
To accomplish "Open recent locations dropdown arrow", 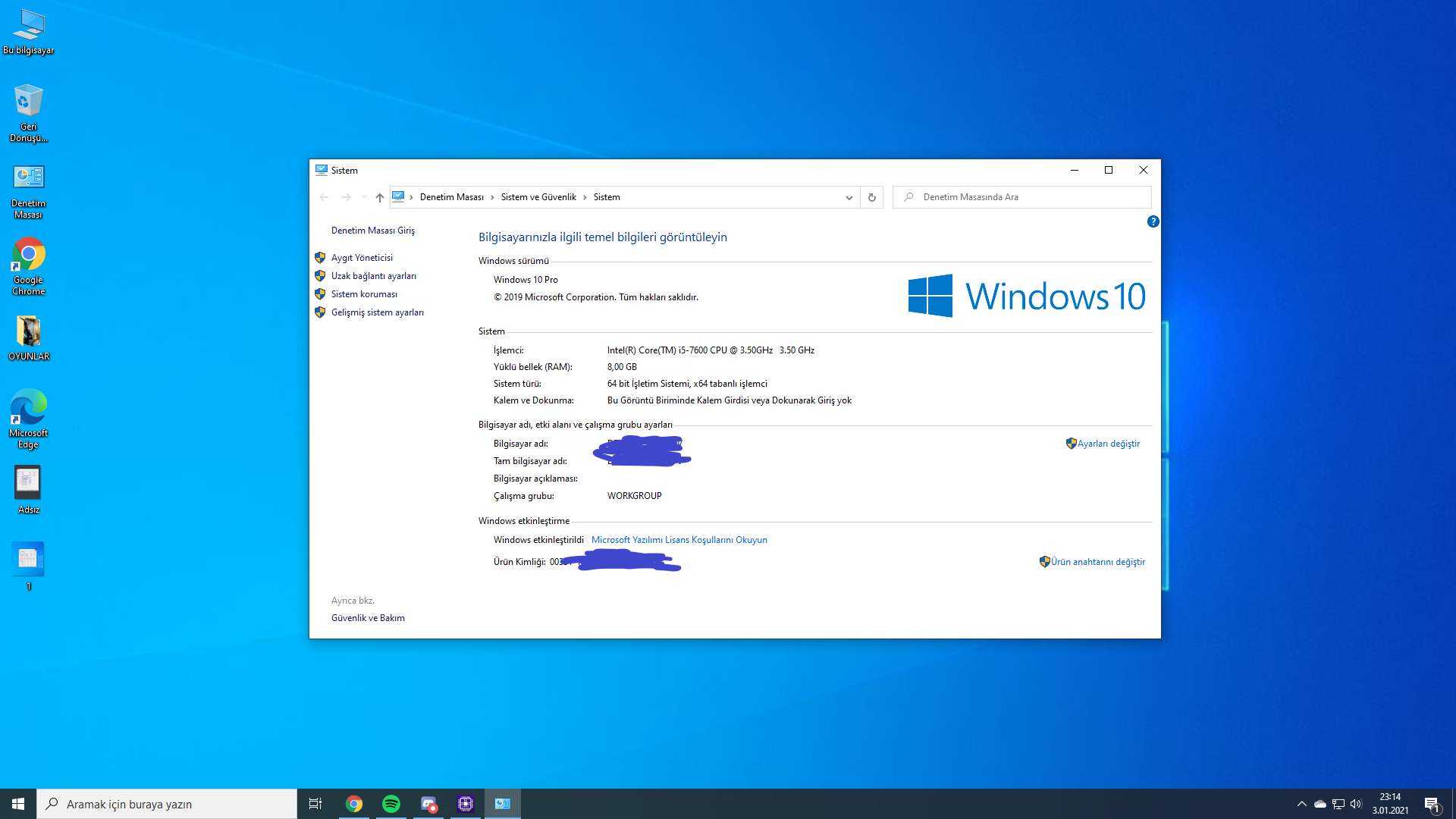I will tap(364, 197).
